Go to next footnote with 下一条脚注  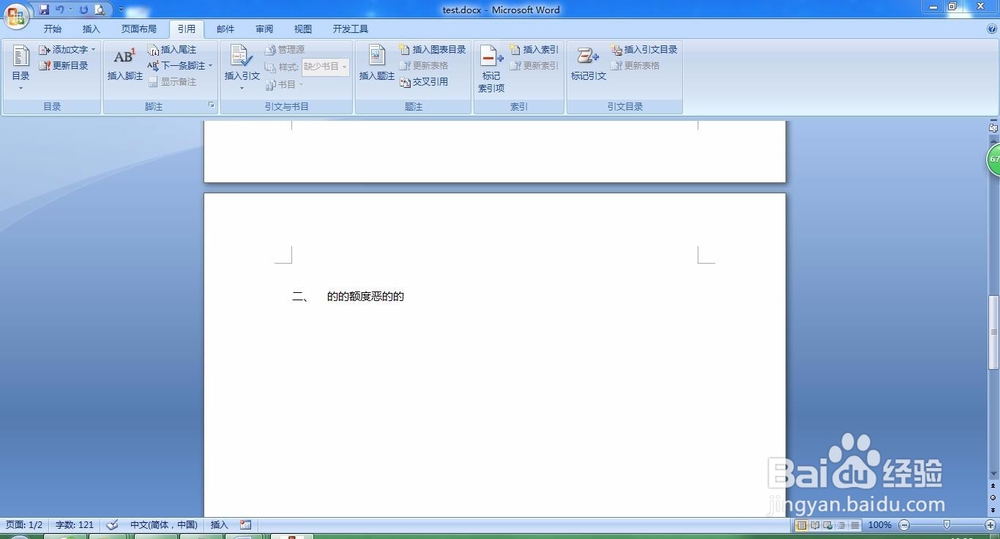pos(177,66)
